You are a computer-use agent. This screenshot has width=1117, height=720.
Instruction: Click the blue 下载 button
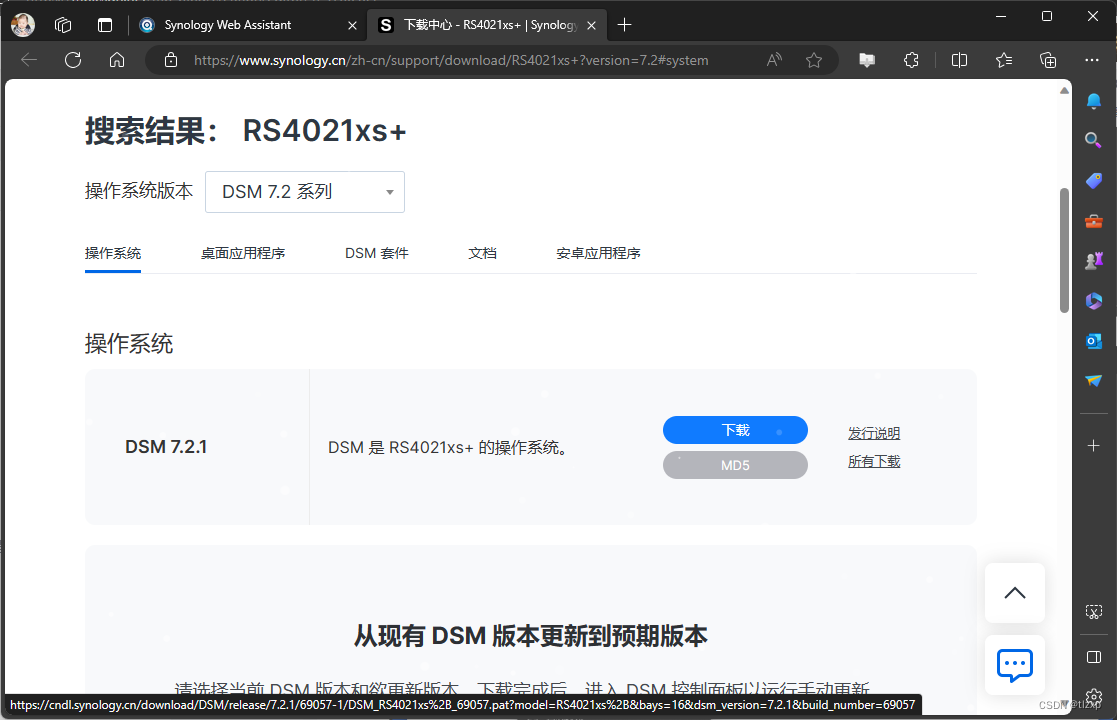coord(735,430)
